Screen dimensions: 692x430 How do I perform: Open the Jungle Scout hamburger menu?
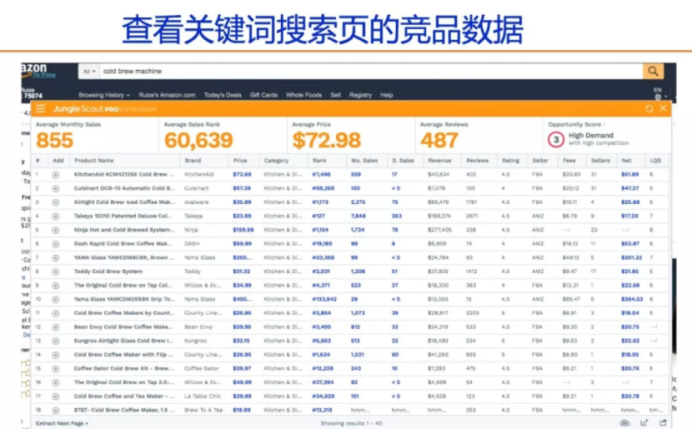40,108
